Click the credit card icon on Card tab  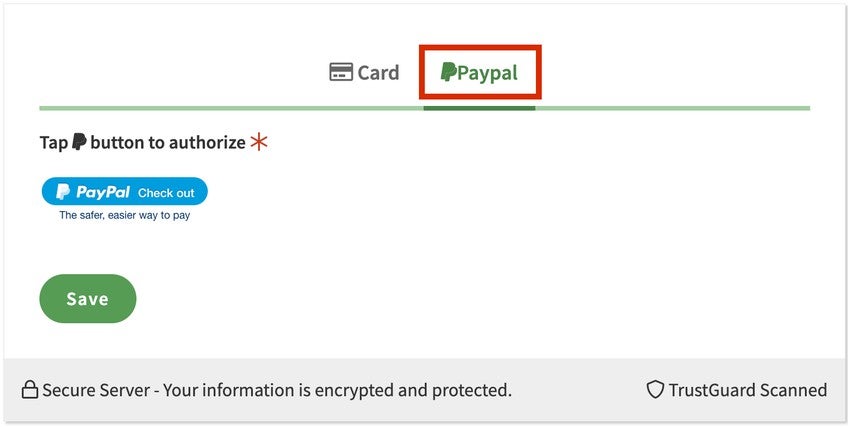click(x=341, y=73)
